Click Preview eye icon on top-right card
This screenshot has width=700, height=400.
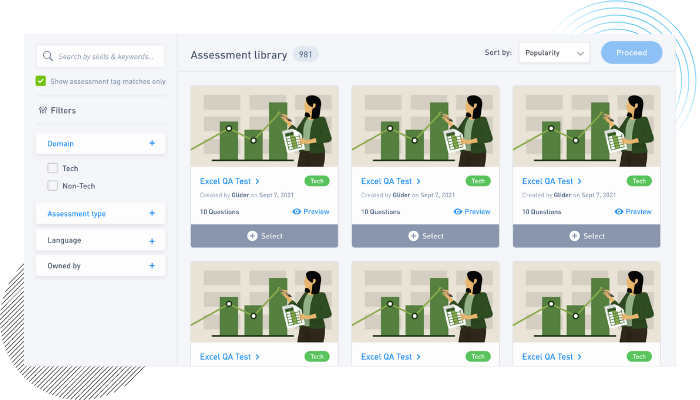619,212
